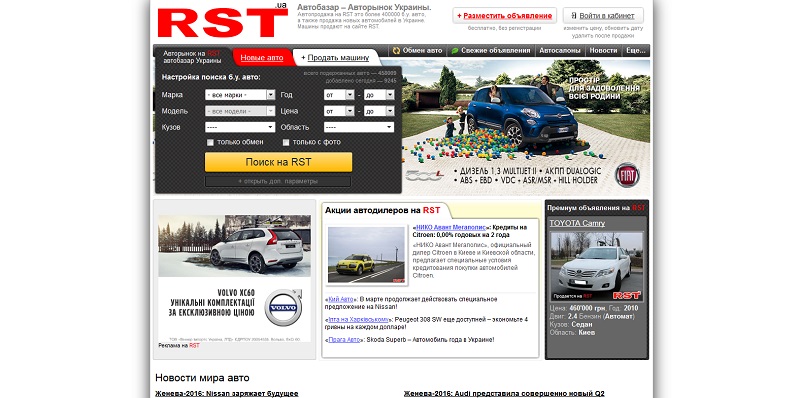Open the Марка все марки dropdown

[x=240, y=95]
